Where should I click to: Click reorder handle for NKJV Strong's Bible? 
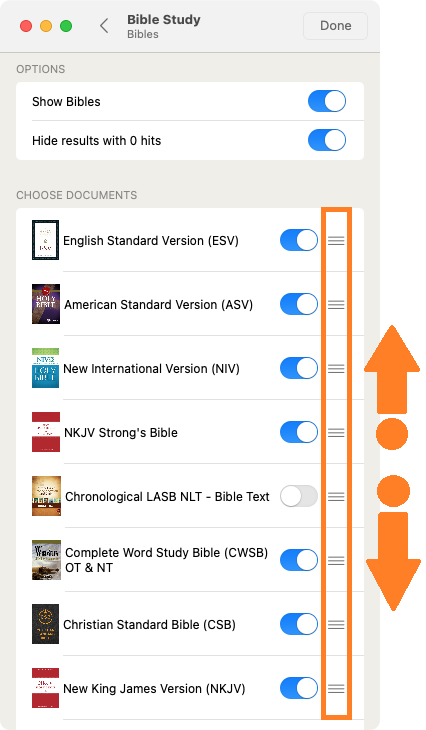click(x=336, y=433)
